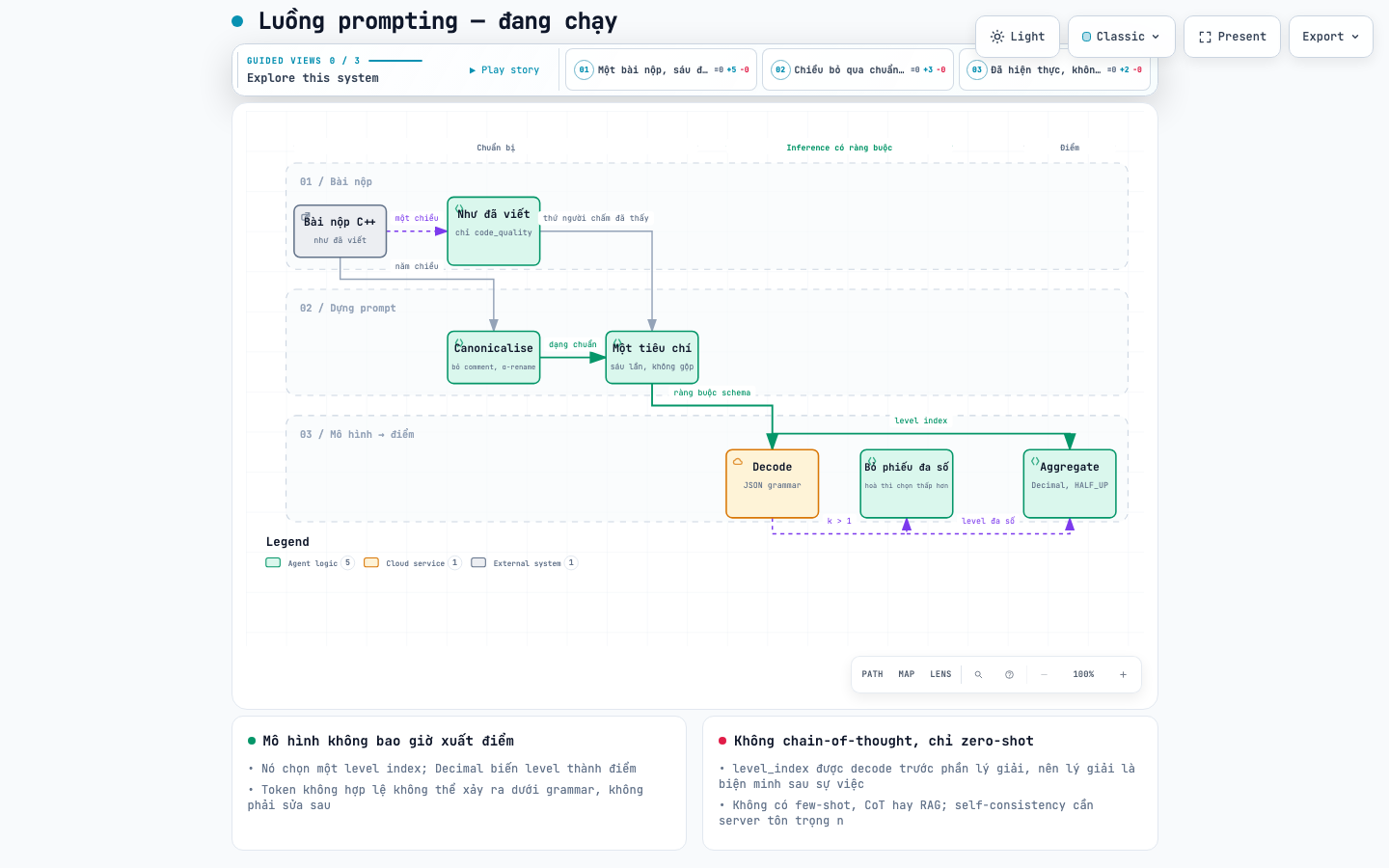
Task: Open guided view 01 Một bài nộp
Action: pyautogui.click(x=662, y=69)
